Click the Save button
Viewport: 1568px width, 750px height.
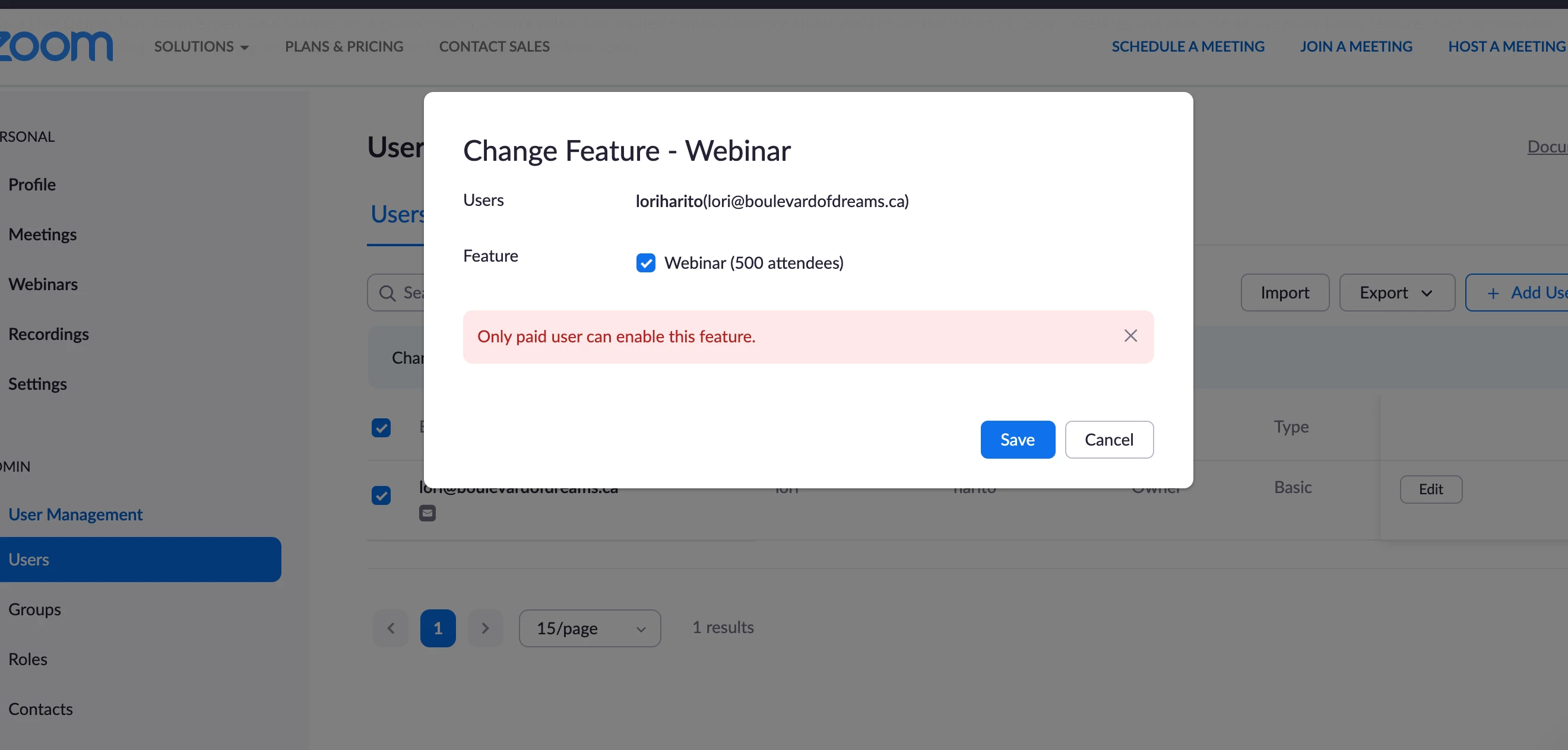(1017, 439)
